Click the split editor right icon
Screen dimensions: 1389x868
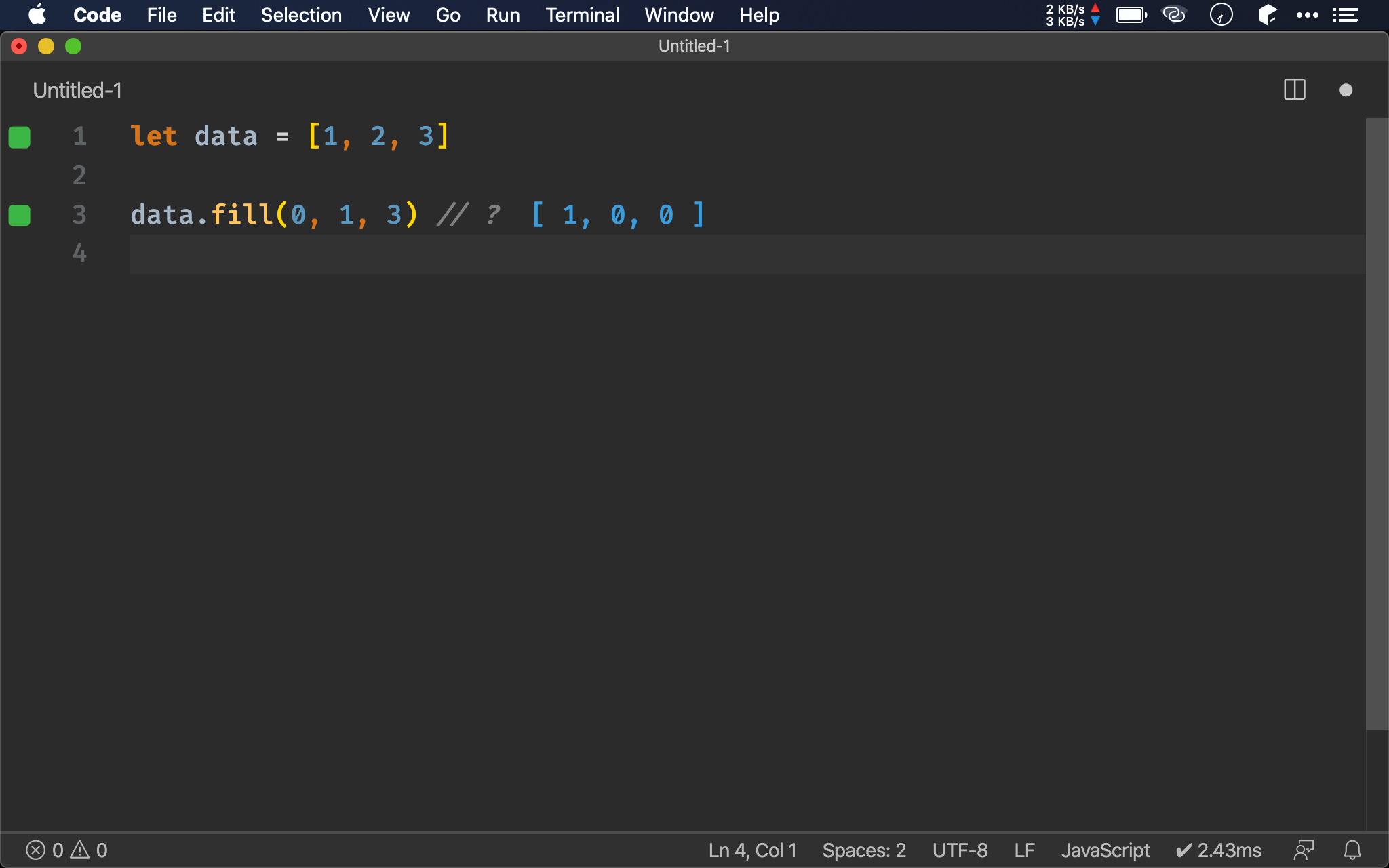pyautogui.click(x=1294, y=90)
